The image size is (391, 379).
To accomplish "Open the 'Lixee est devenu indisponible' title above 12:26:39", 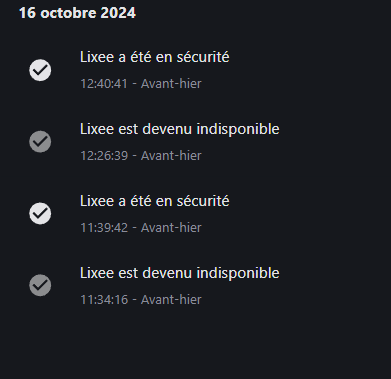I will pos(180,129).
